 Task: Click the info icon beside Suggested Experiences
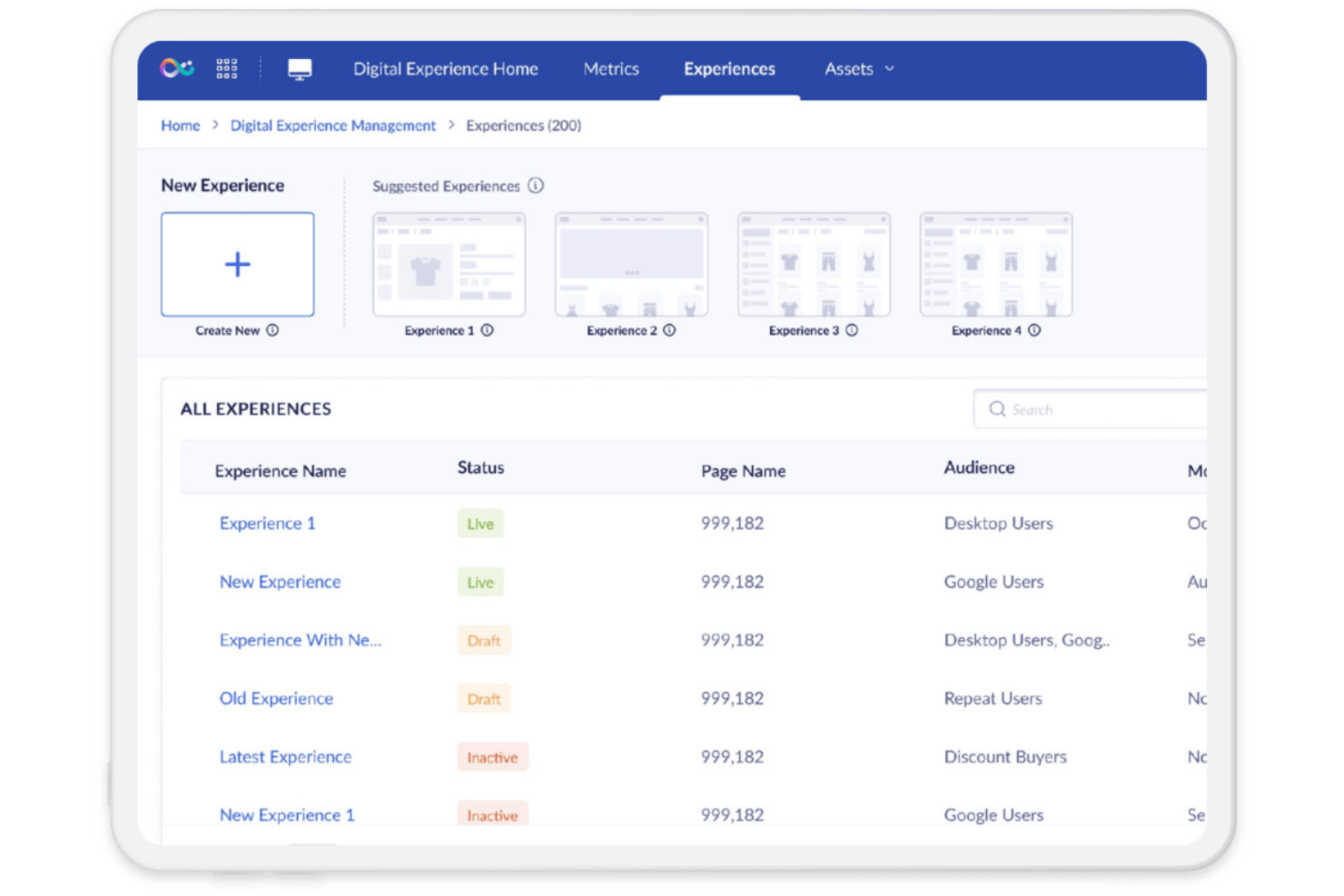536,186
